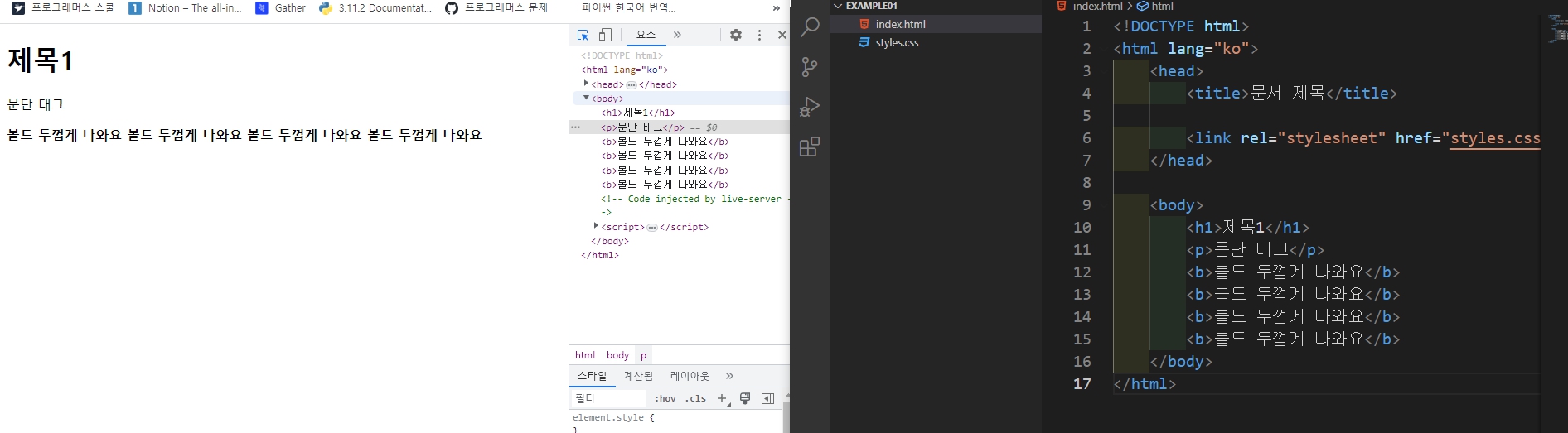Click line number 9 in the editor gutter
1568x433 pixels.
[1086, 205]
